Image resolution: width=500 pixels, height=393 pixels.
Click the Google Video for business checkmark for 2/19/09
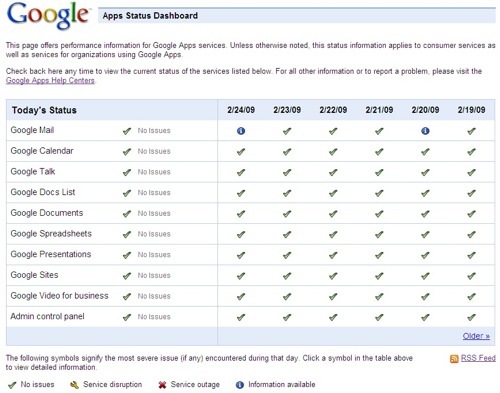pyautogui.click(x=471, y=297)
